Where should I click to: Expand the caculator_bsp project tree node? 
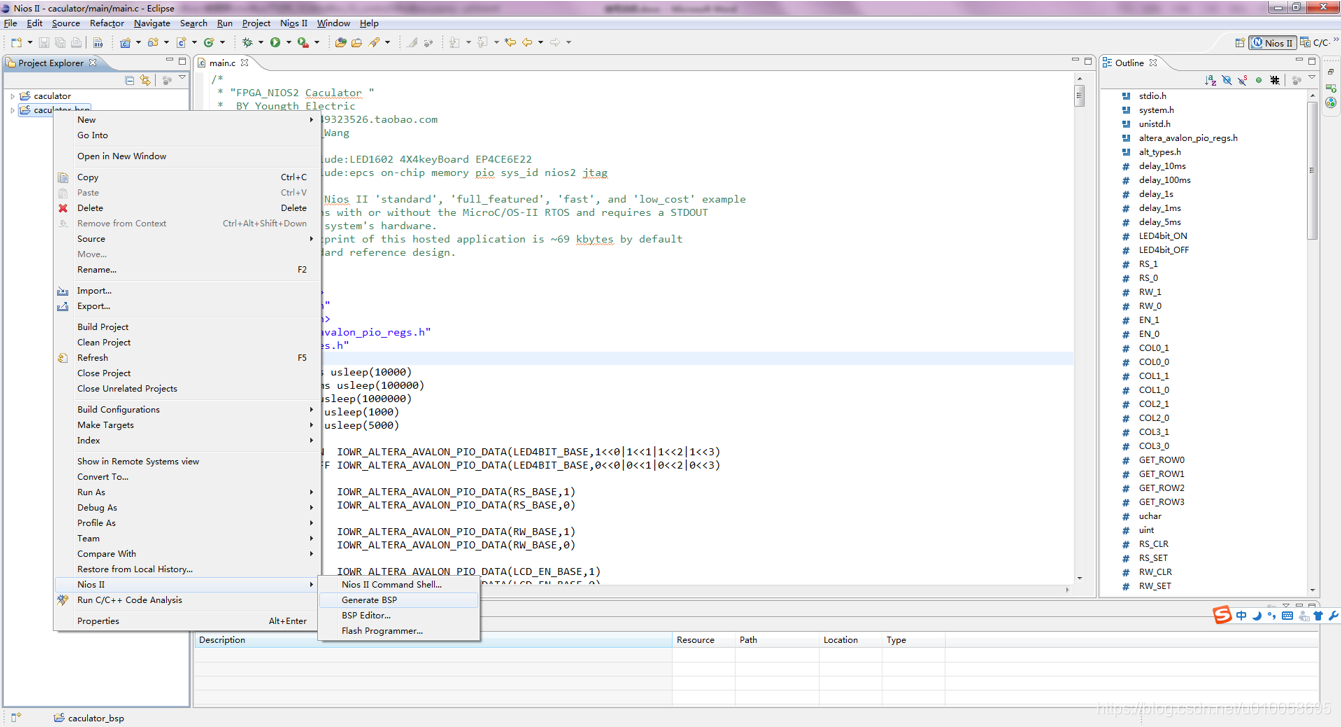pos(13,110)
